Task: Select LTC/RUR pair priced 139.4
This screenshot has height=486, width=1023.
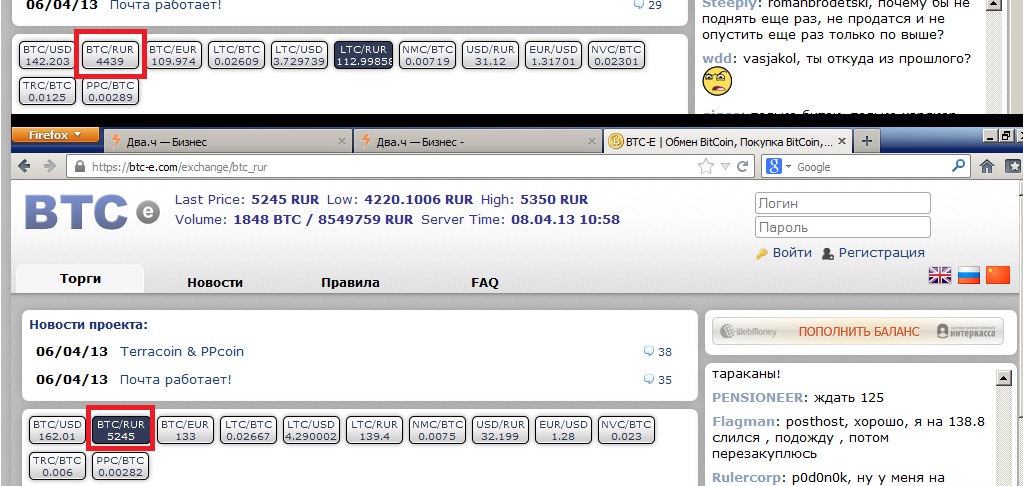Action: click(374, 430)
